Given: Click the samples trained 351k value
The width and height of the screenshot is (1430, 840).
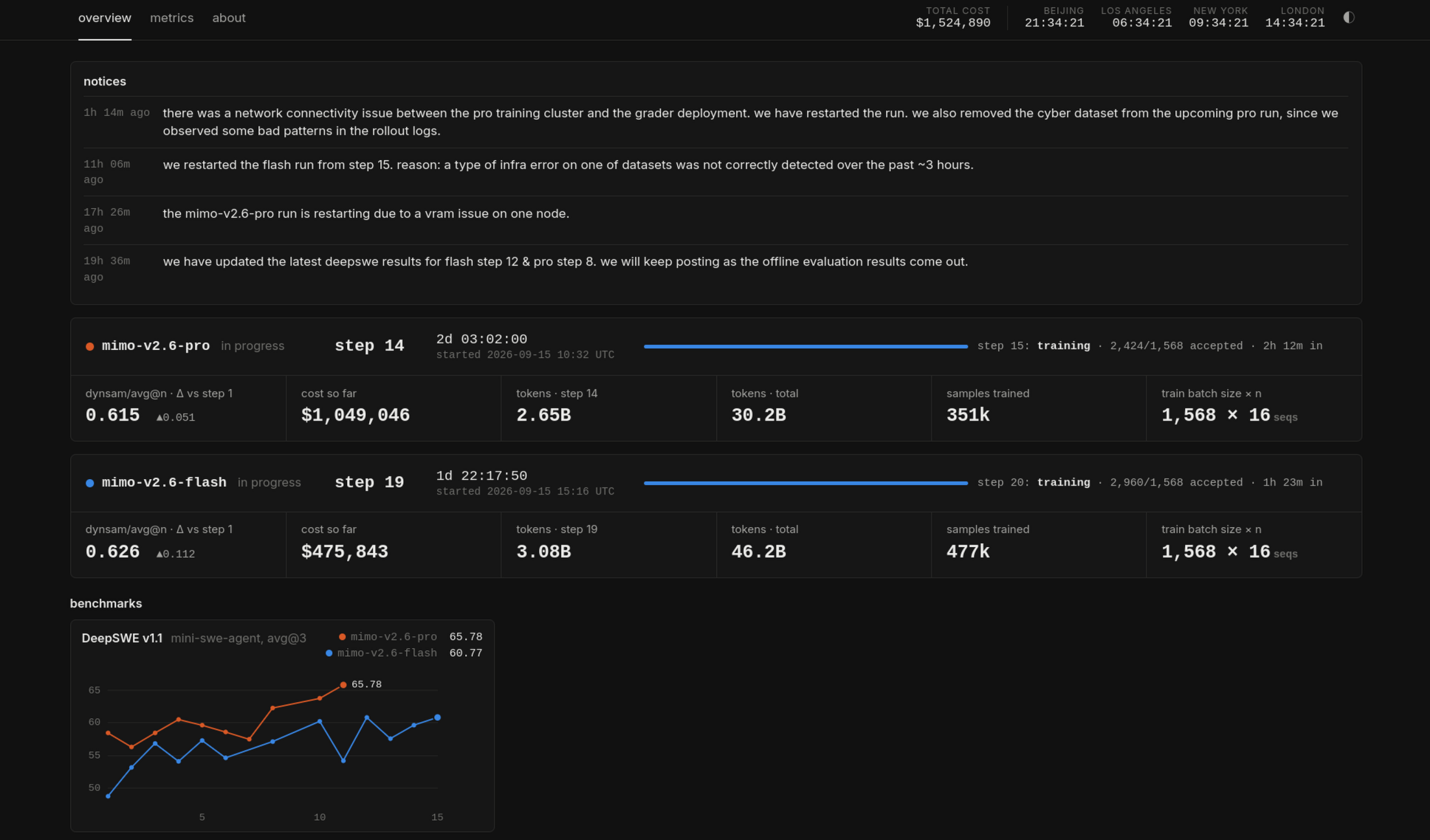Looking at the screenshot, I should tap(968, 415).
